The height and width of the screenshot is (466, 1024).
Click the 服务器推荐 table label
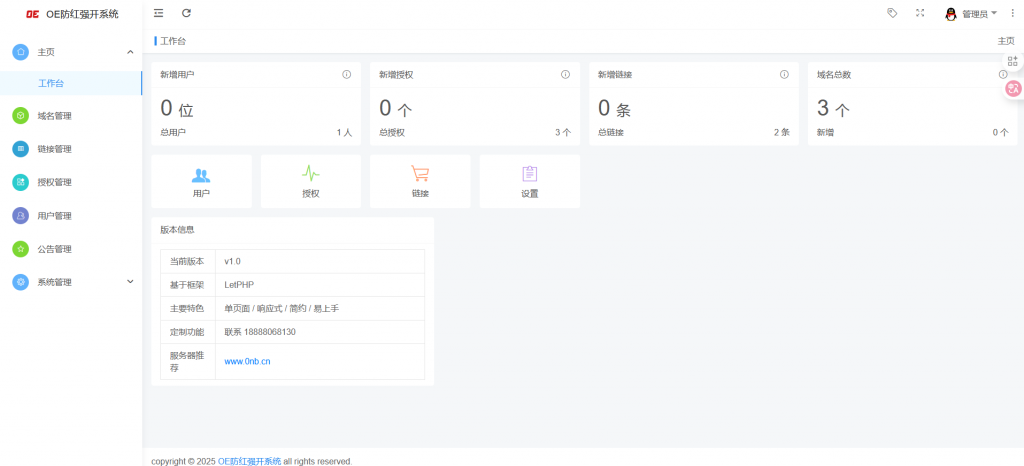pyautogui.click(x=187, y=362)
